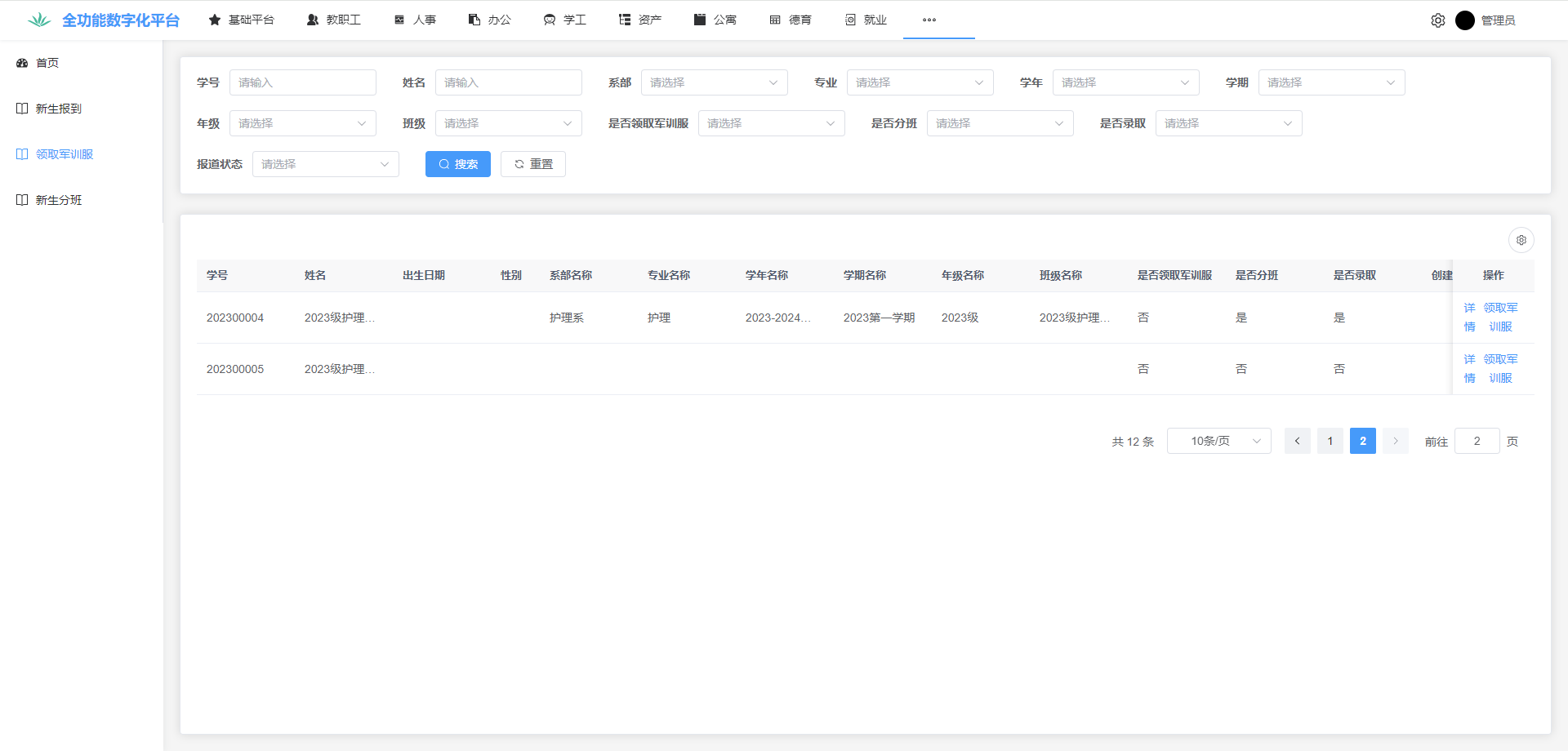The image size is (1568, 751).
Task: Click the 学号 input field
Action: click(x=302, y=82)
